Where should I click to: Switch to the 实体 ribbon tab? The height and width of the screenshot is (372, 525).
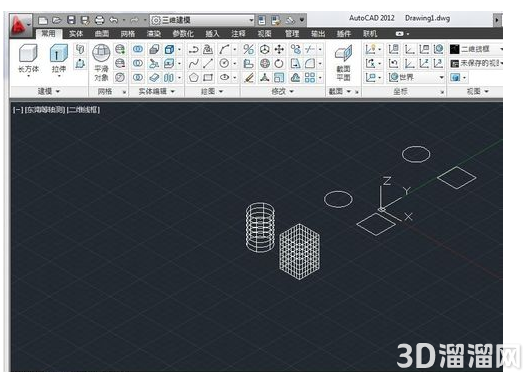[76, 33]
